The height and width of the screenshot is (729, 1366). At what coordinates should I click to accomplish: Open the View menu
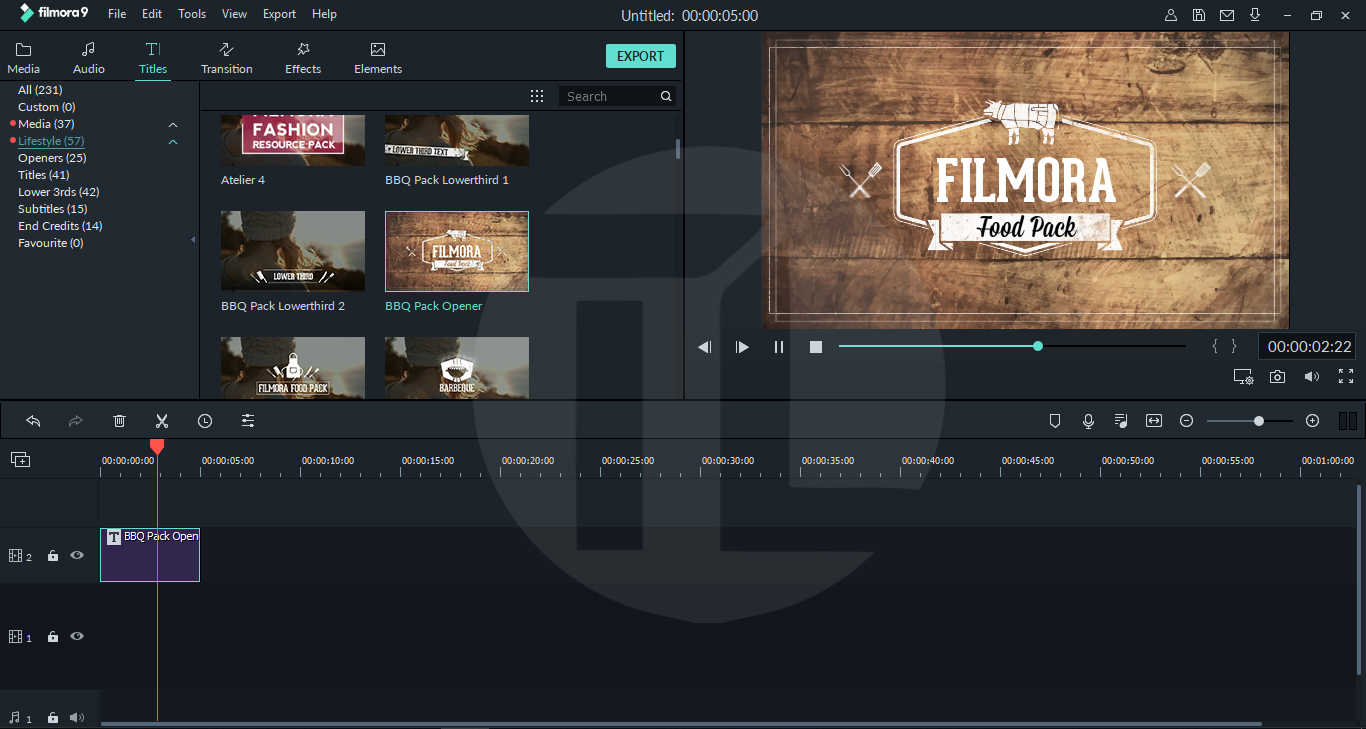click(x=234, y=14)
